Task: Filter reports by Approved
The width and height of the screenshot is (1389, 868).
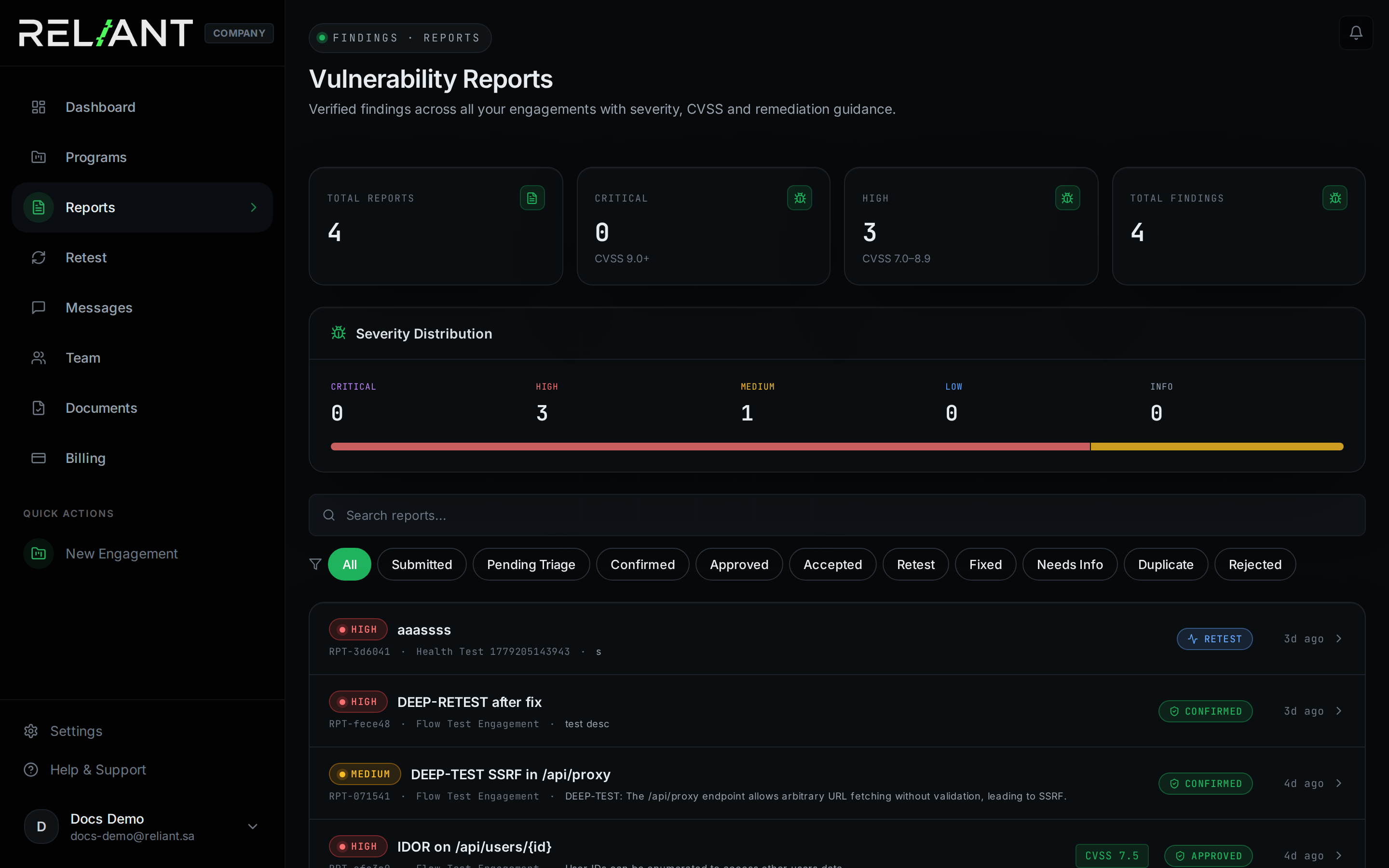Action: (739, 564)
